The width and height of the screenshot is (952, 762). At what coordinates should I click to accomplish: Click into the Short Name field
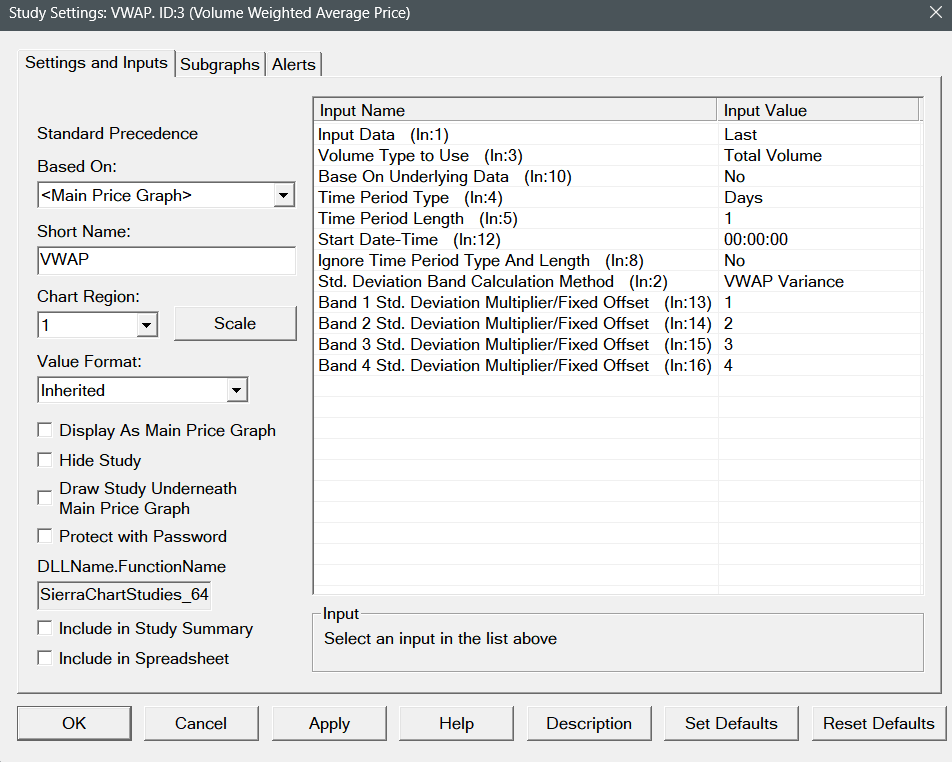click(166, 261)
